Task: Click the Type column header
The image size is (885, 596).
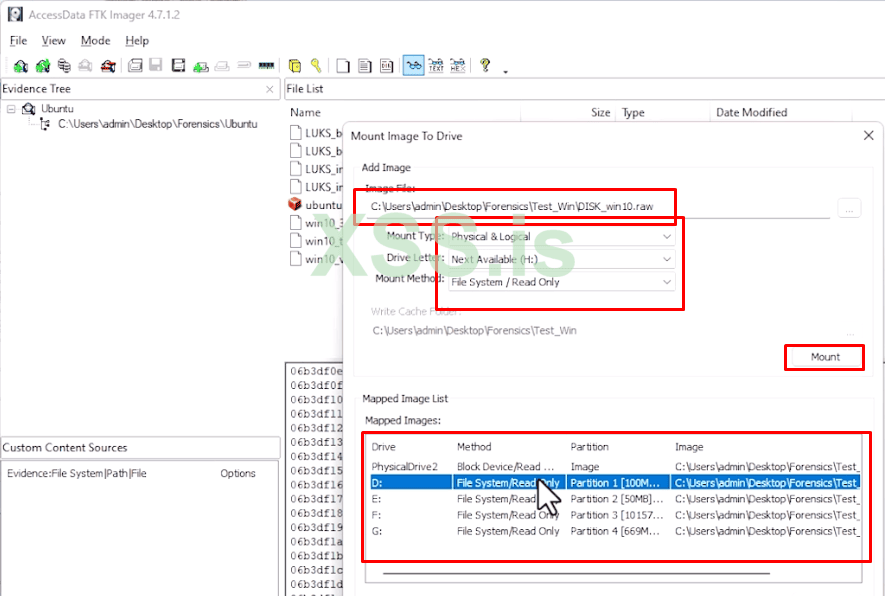Action: pos(633,112)
